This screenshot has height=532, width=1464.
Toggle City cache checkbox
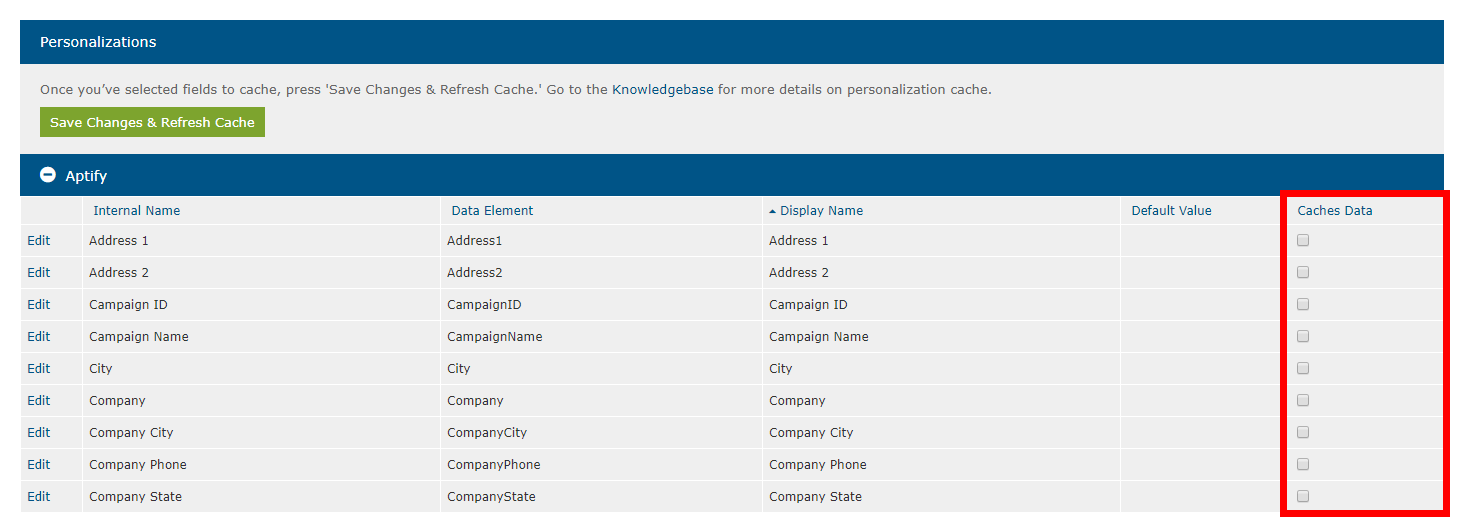coord(1303,368)
